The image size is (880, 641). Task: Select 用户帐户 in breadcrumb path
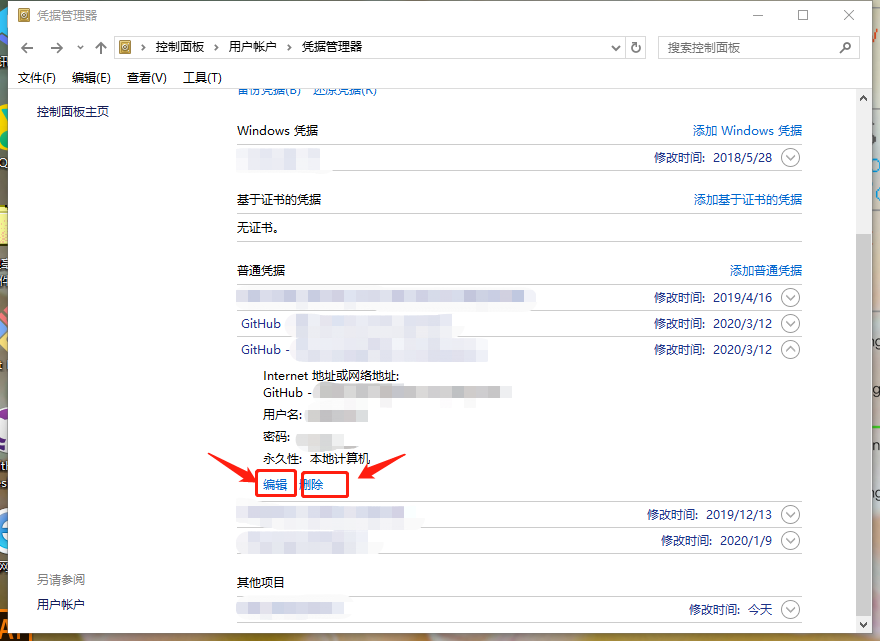pos(253,47)
